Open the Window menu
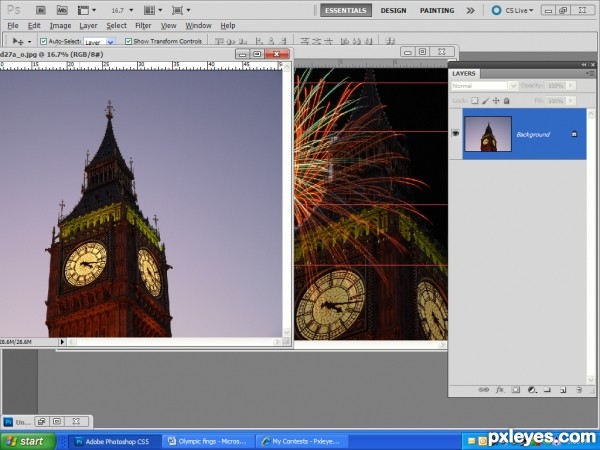The width and height of the screenshot is (600, 450). pyautogui.click(x=198, y=26)
